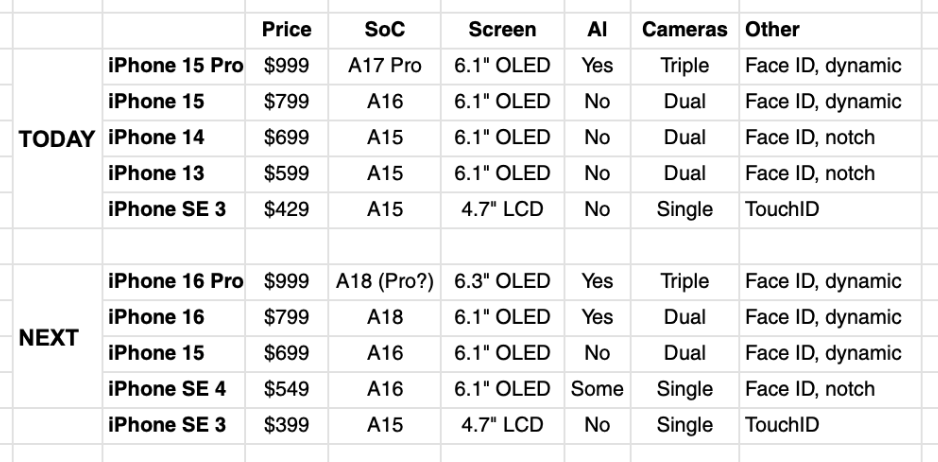
Task: Click the iPhone 15 Pro cell
Action: [175, 66]
